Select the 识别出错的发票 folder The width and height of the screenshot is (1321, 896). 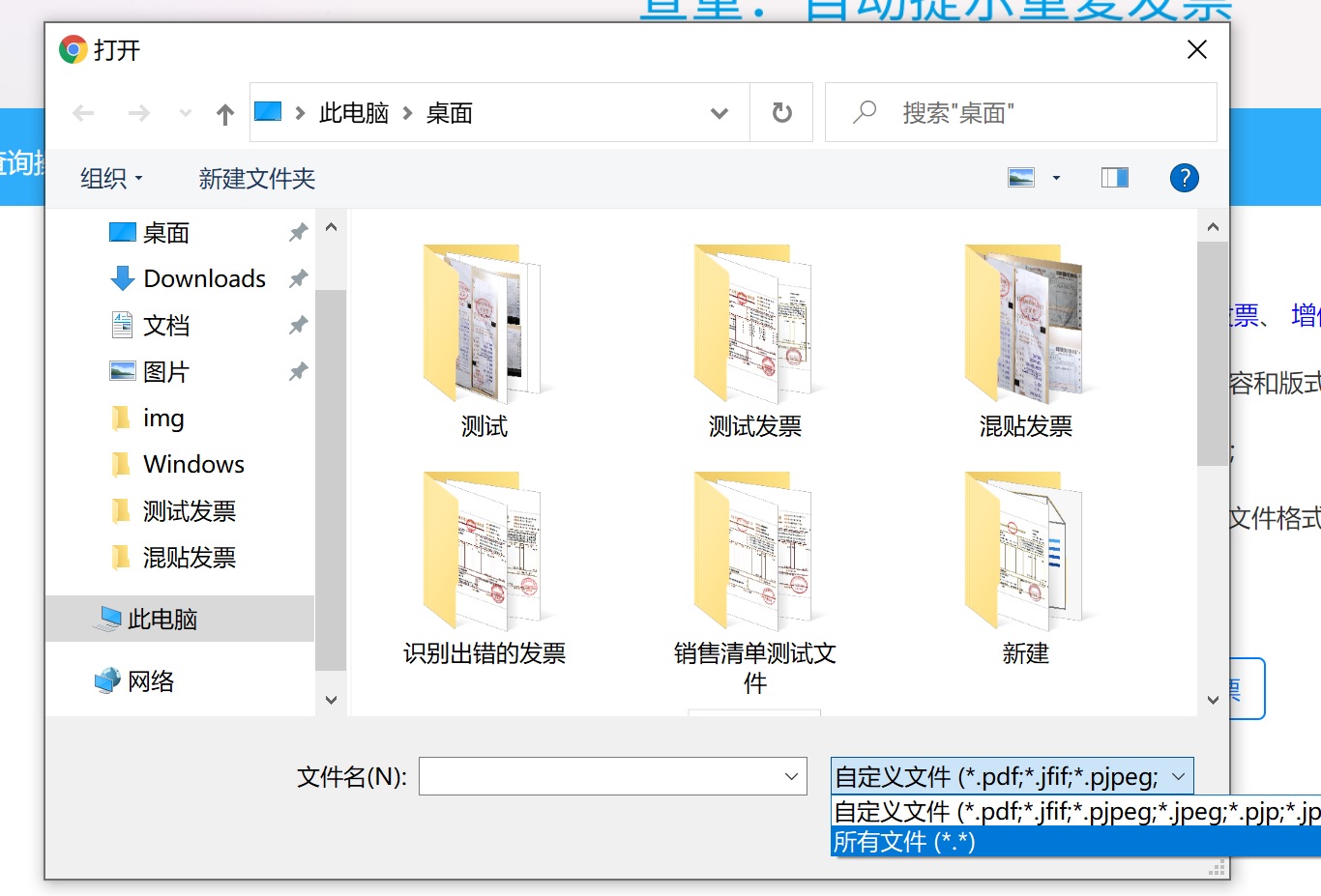point(484,565)
